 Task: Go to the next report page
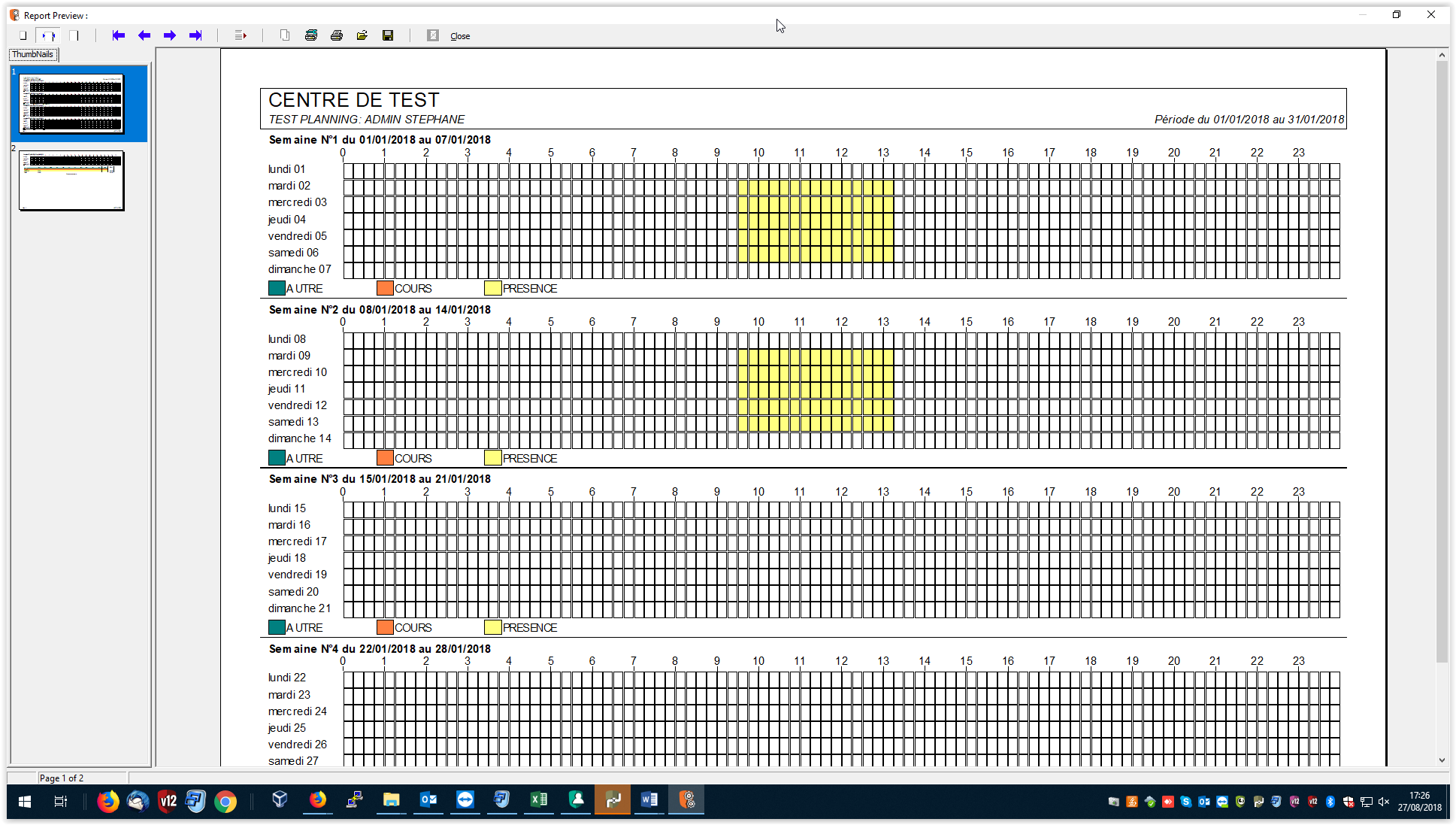coord(170,35)
